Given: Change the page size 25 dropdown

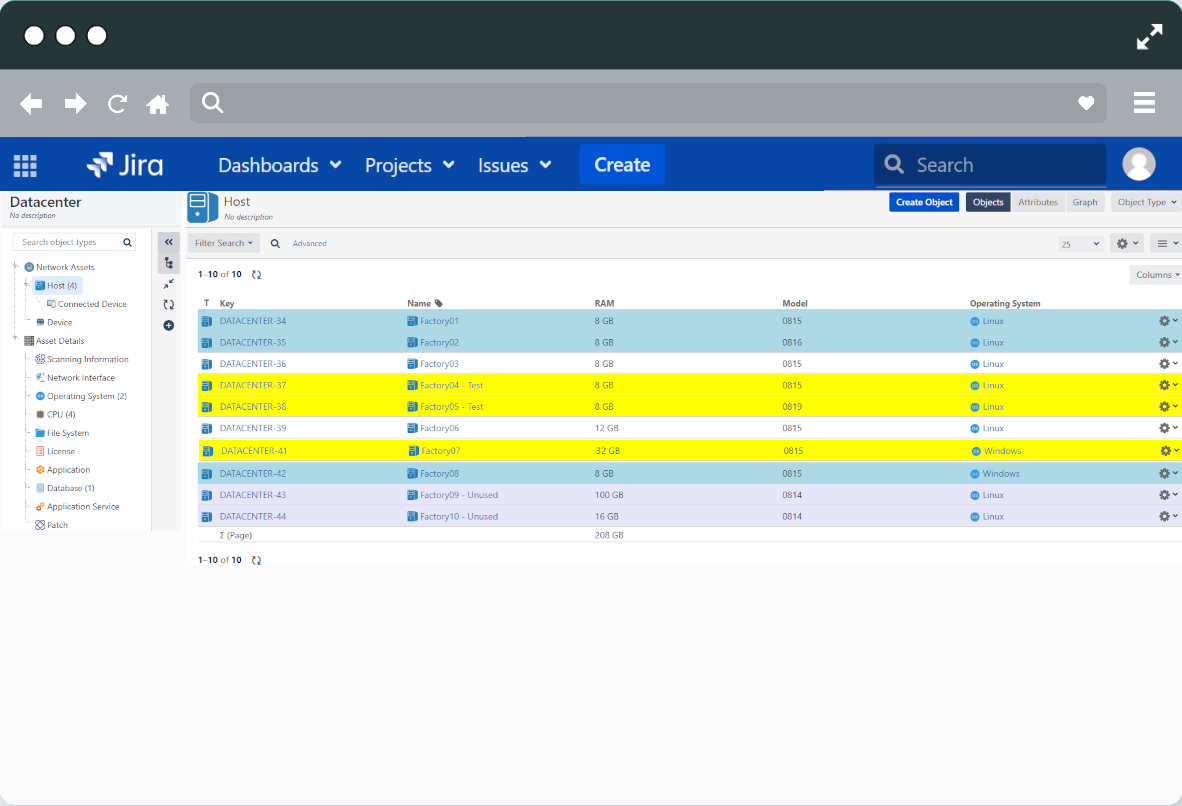Looking at the screenshot, I should (x=1080, y=244).
